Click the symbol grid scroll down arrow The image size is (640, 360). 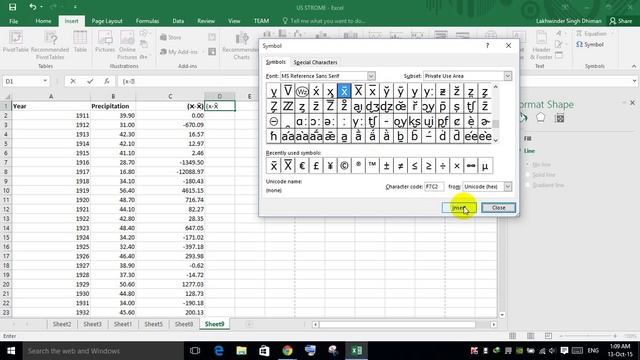[496, 140]
